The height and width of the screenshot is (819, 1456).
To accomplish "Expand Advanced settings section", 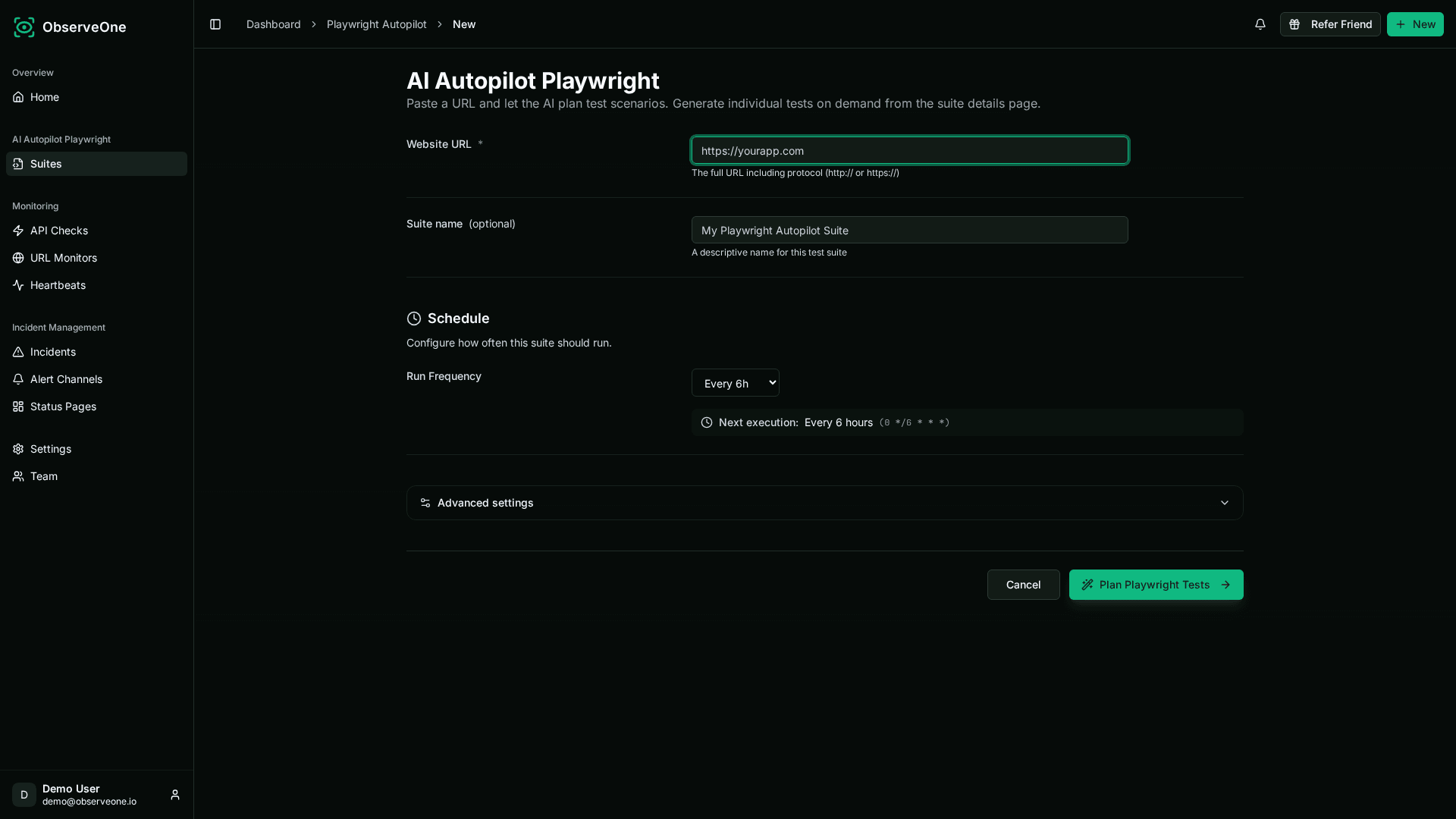I will (824, 503).
